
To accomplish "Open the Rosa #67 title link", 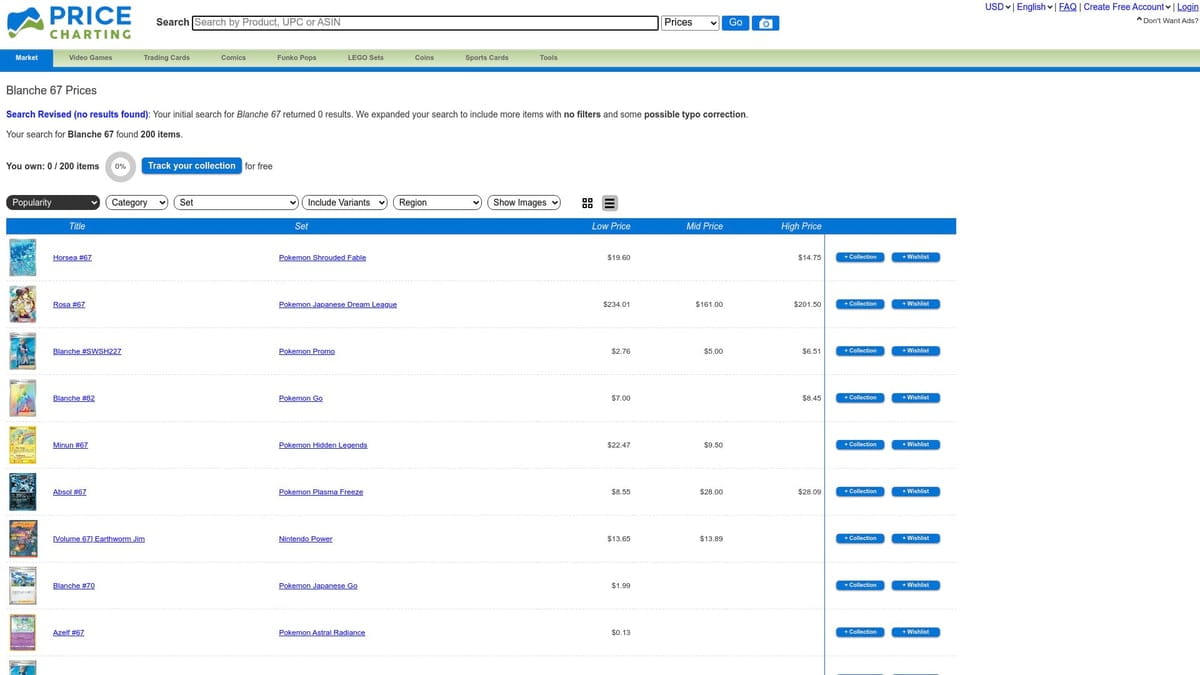I will [69, 304].
